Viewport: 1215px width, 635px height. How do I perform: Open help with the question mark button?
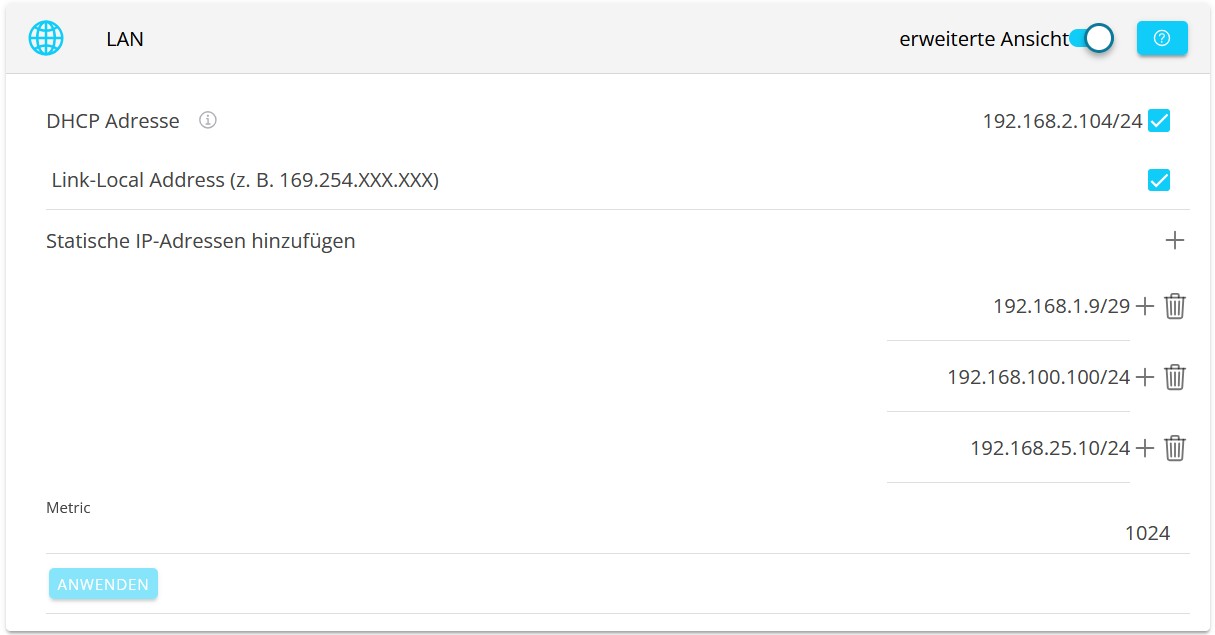(1162, 38)
